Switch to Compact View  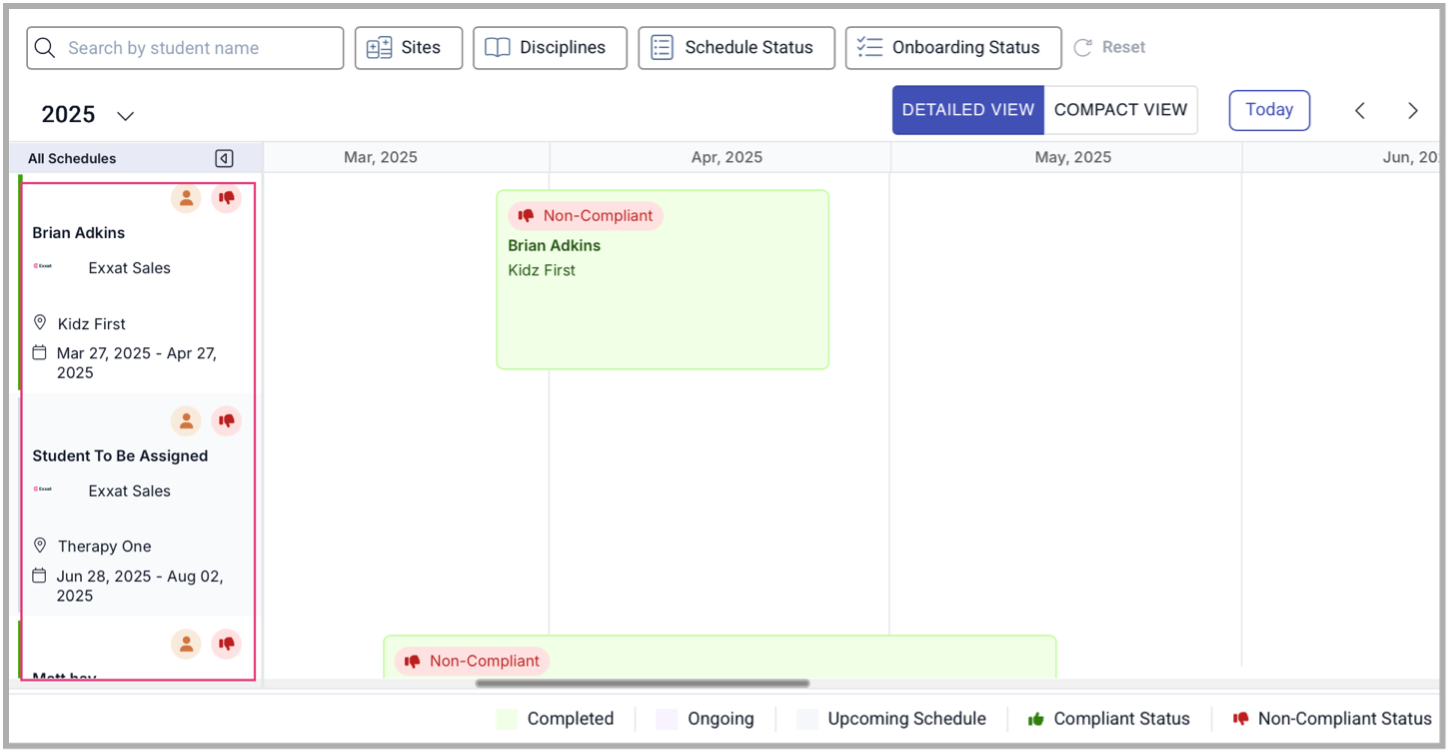(x=1120, y=110)
